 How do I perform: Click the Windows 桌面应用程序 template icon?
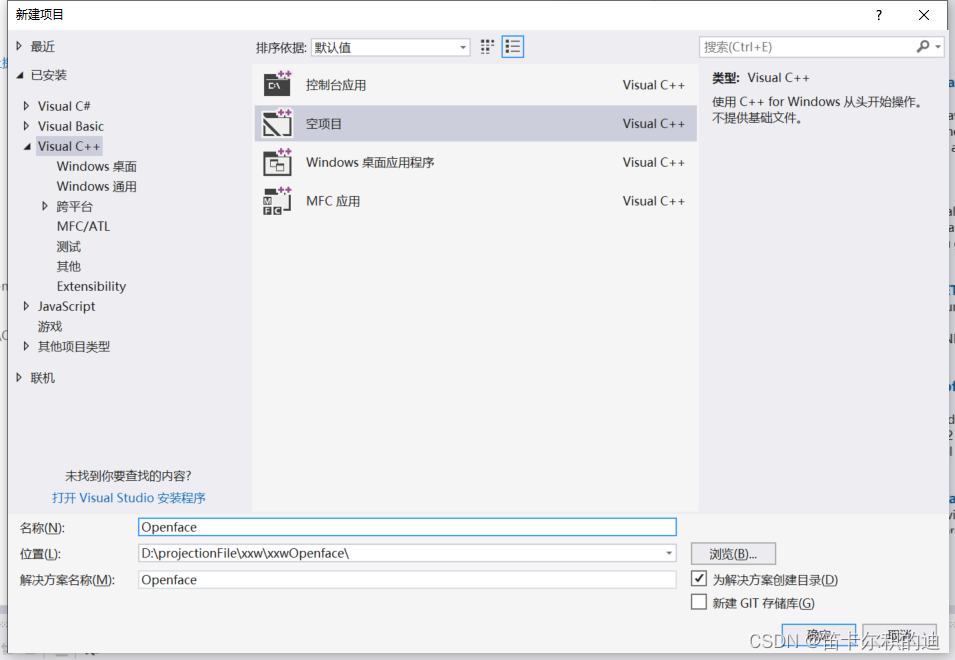(x=277, y=163)
